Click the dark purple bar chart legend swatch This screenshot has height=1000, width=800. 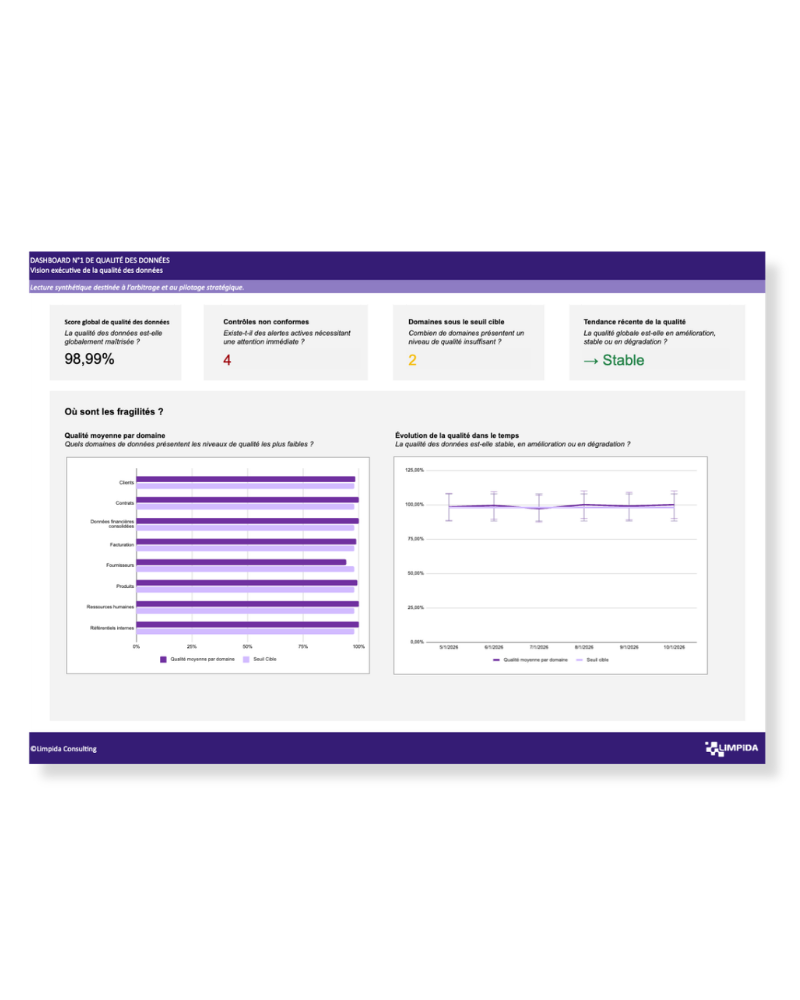[x=163, y=659]
